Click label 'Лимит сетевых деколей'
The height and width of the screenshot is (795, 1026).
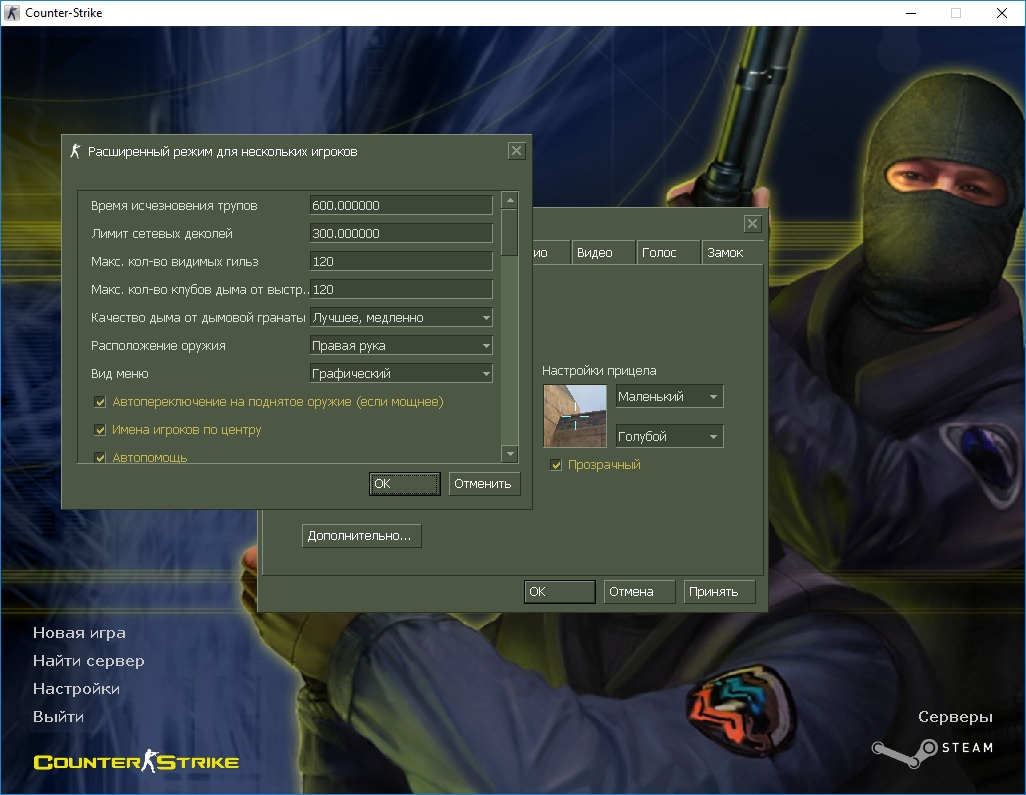162,234
